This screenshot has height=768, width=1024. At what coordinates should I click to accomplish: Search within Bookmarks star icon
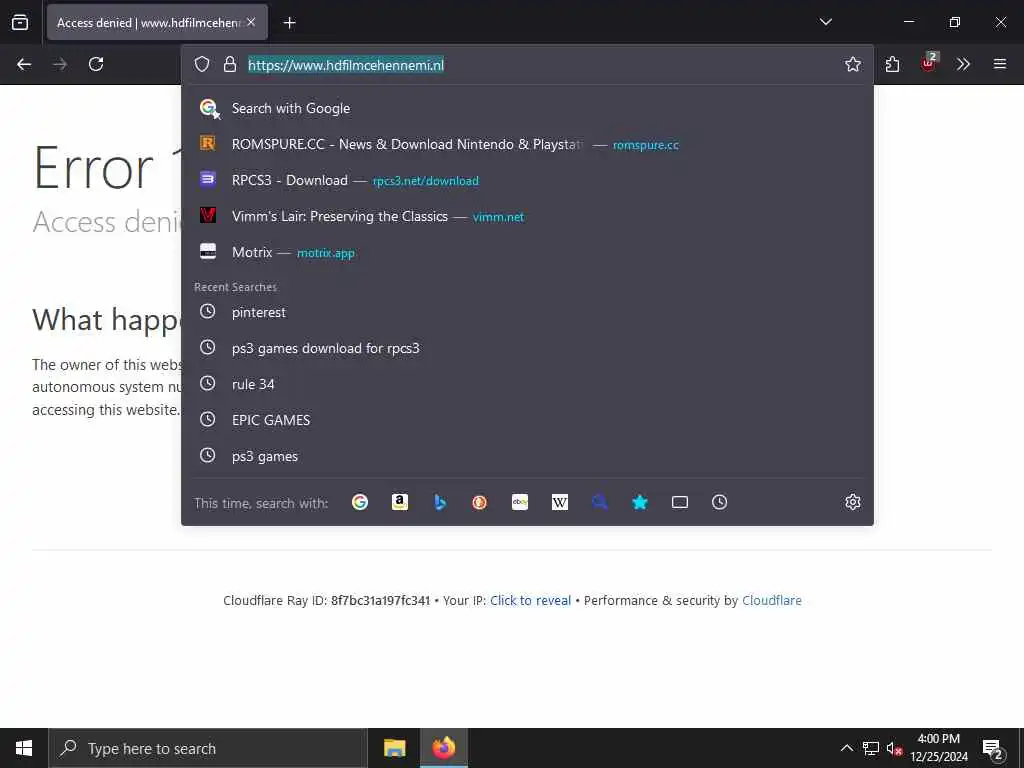(639, 502)
